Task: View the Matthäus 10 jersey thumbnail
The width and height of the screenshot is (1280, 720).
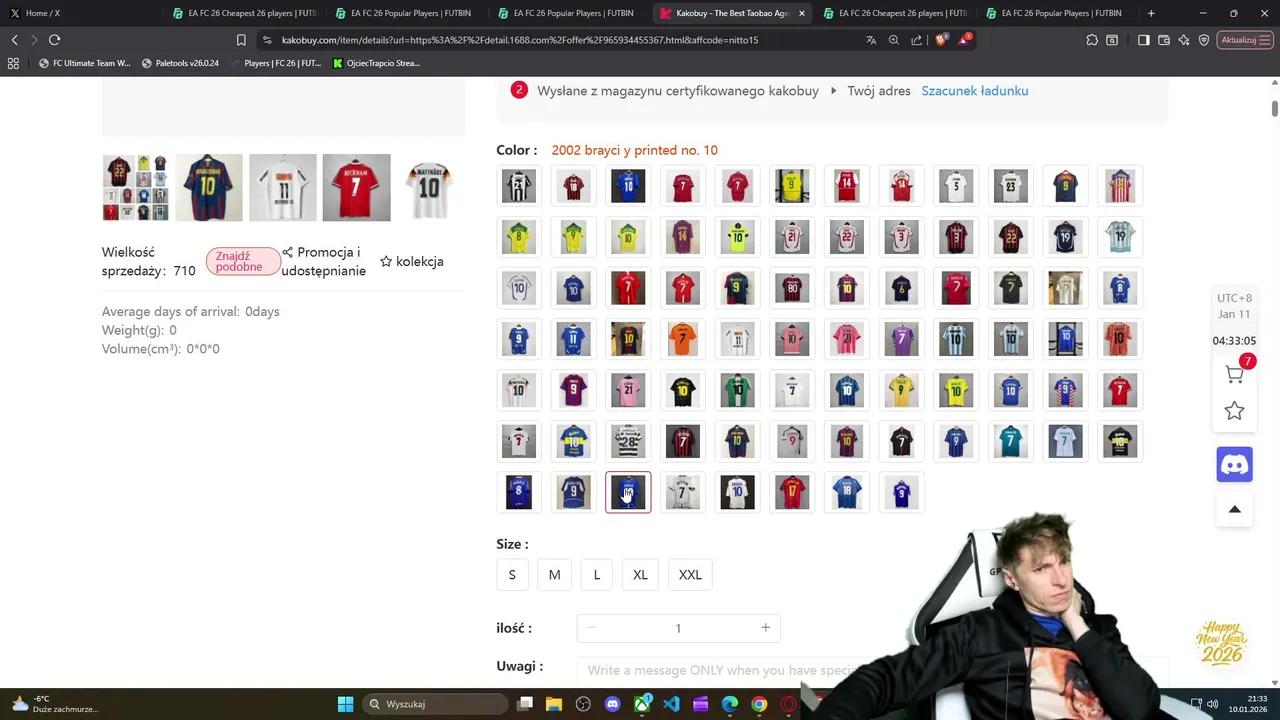Action: tap(430, 187)
